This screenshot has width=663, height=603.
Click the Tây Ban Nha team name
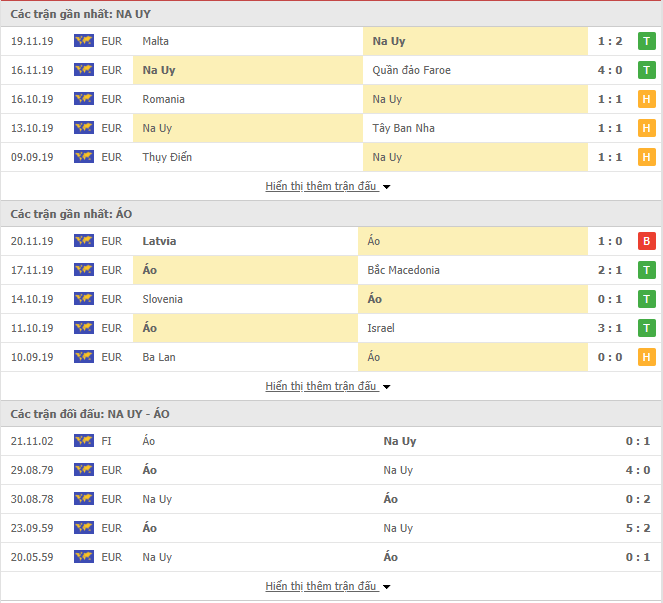coord(403,129)
